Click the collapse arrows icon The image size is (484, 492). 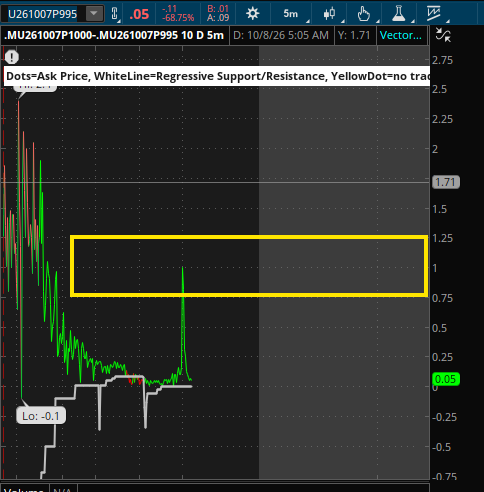[x=443, y=35]
